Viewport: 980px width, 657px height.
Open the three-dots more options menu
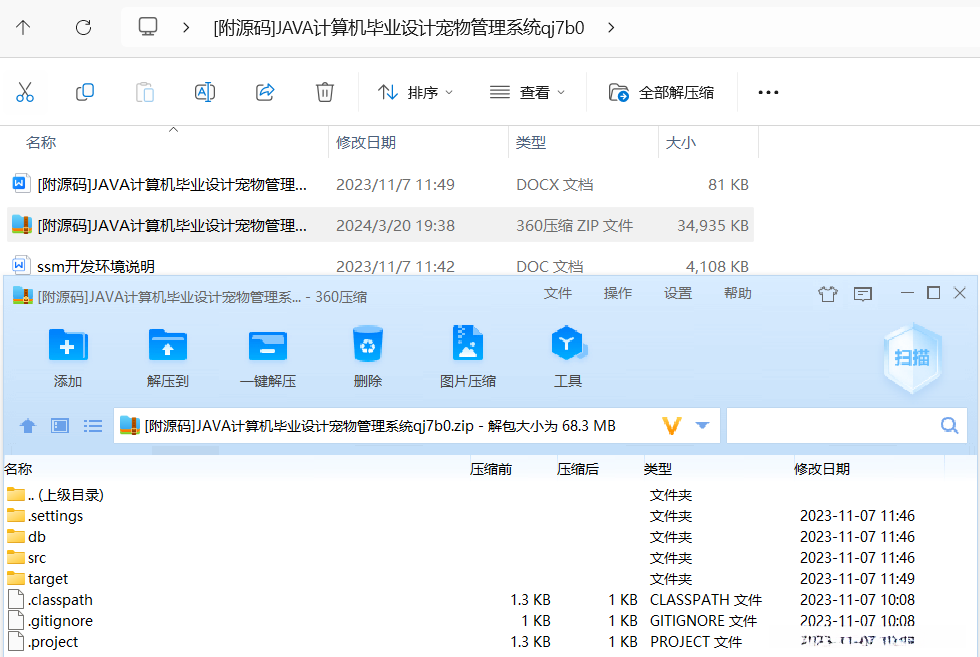click(768, 93)
